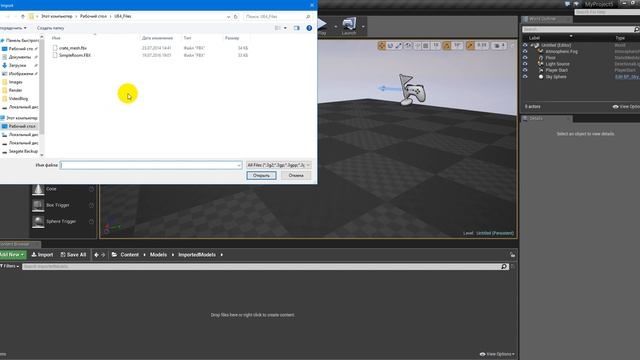Click ImportedModels in the content path

point(197,255)
